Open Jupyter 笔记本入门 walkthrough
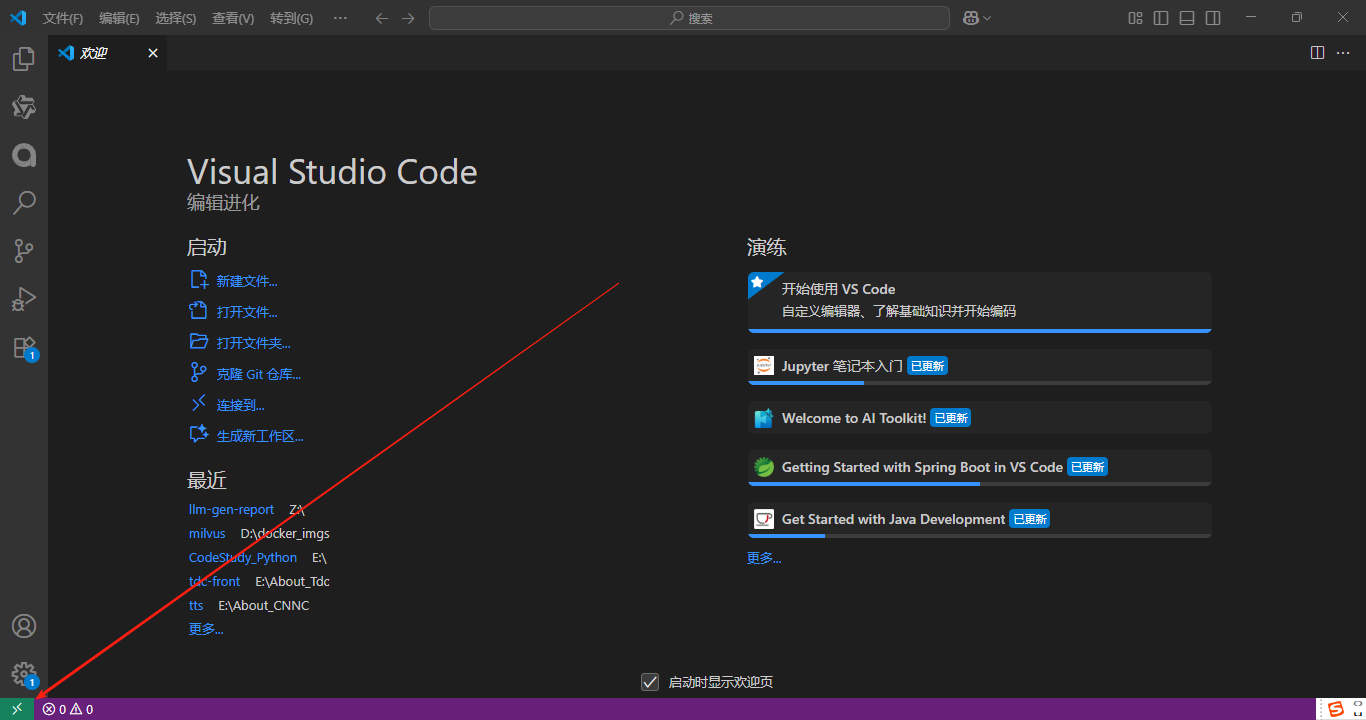 [x=980, y=367]
